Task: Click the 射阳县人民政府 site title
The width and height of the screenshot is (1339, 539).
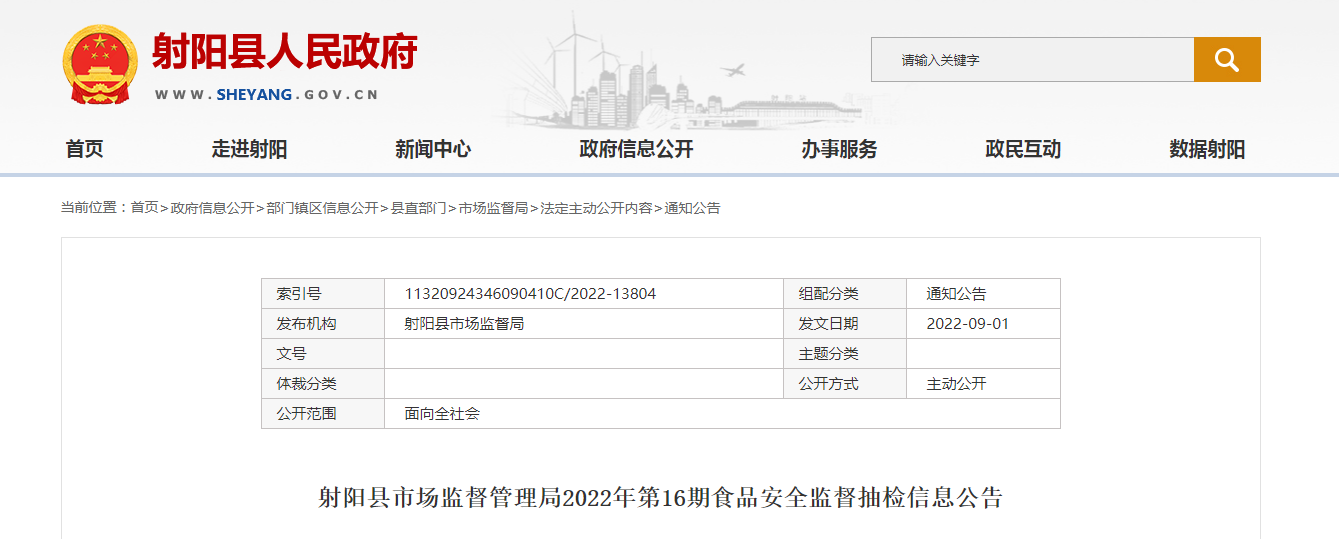Action: pos(284,52)
